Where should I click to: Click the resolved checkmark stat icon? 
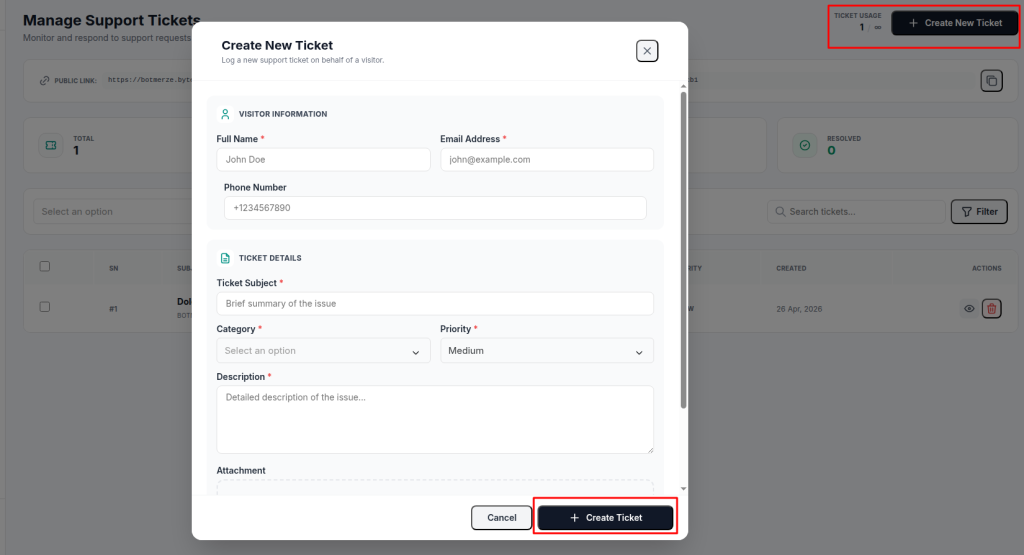tap(805, 146)
